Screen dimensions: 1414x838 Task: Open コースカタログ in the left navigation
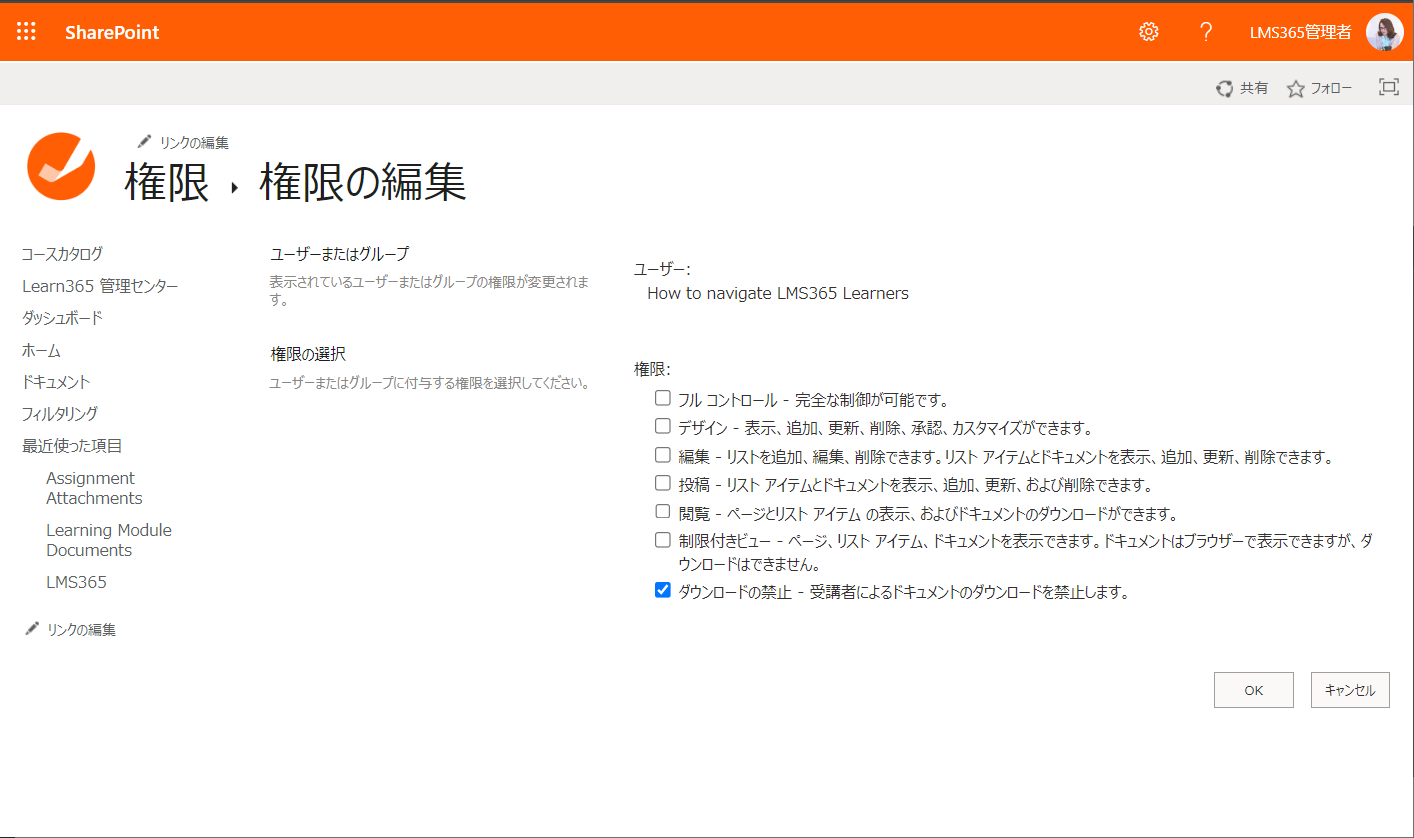(62, 254)
